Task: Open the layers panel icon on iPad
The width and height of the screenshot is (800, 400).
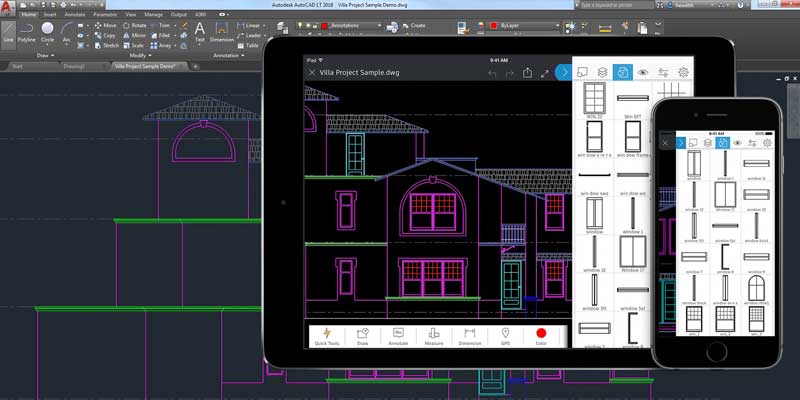Action: coord(603,72)
